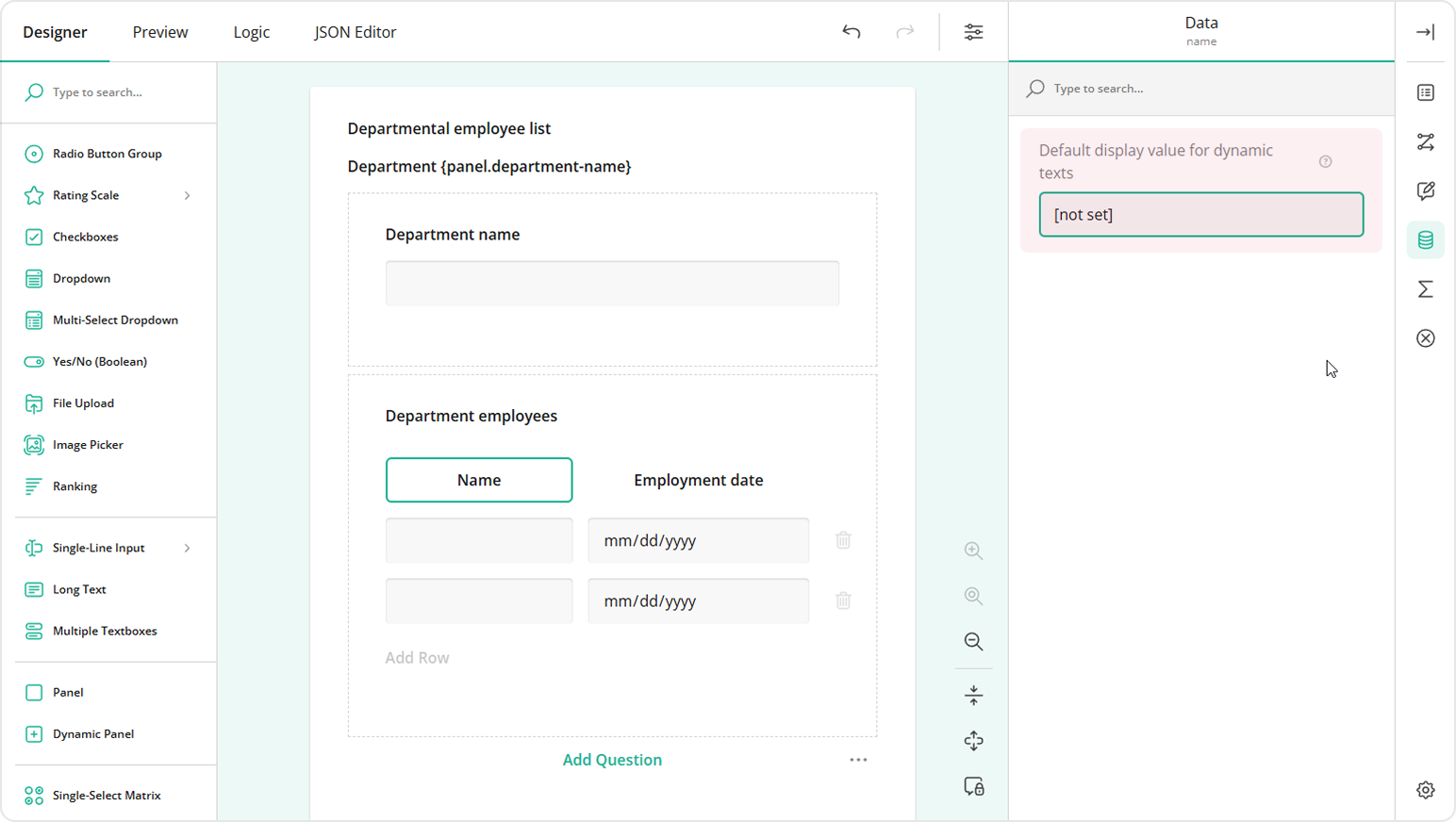The width and height of the screenshot is (1456, 822).
Task: Reset zoom to default magnification
Action: click(973, 596)
